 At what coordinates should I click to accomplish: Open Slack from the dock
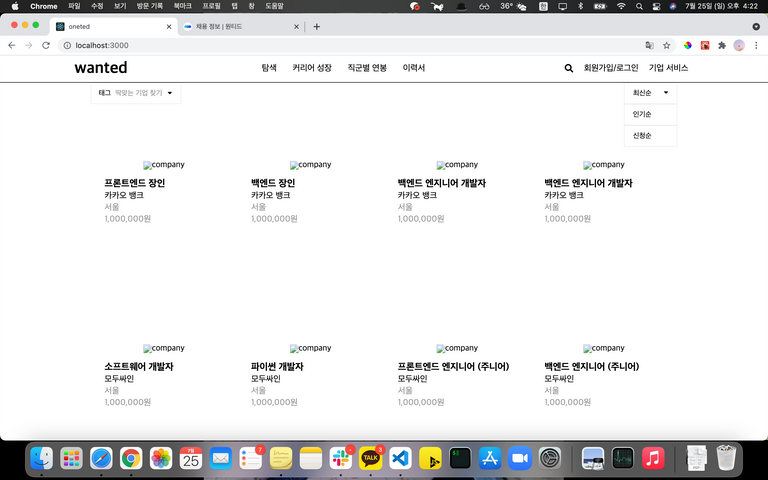coord(340,459)
